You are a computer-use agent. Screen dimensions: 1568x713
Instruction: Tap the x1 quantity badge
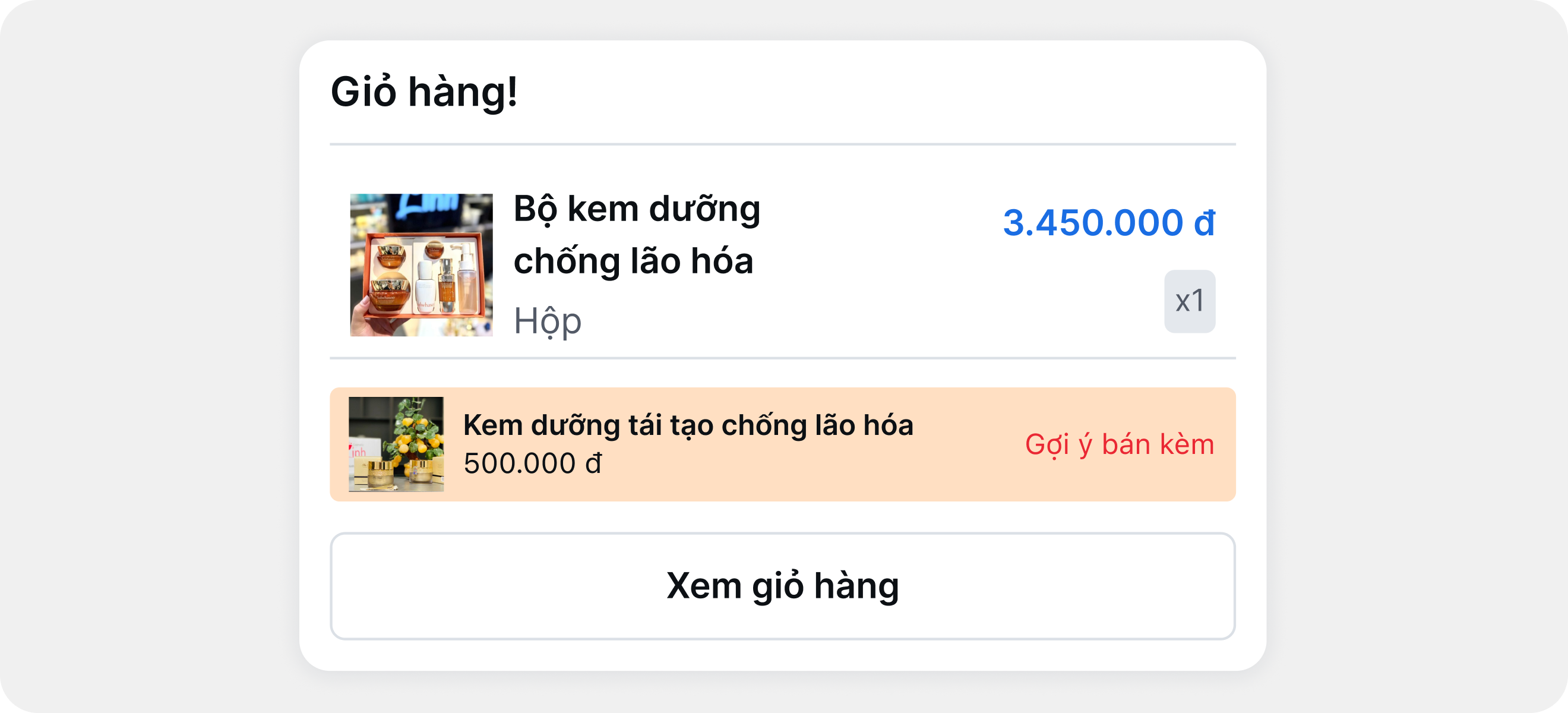1190,301
